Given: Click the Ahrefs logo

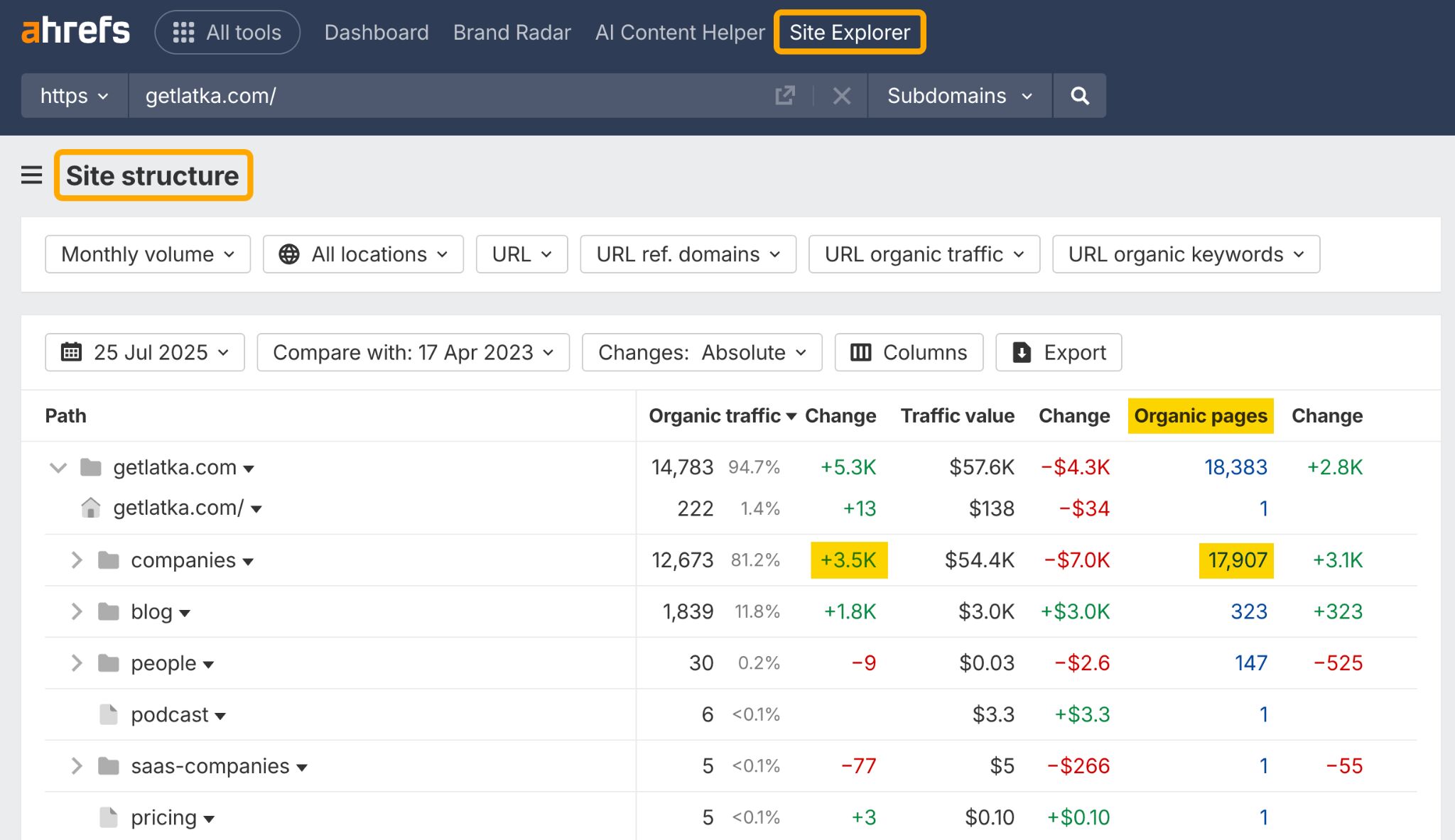Looking at the screenshot, I should pyautogui.click(x=75, y=31).
